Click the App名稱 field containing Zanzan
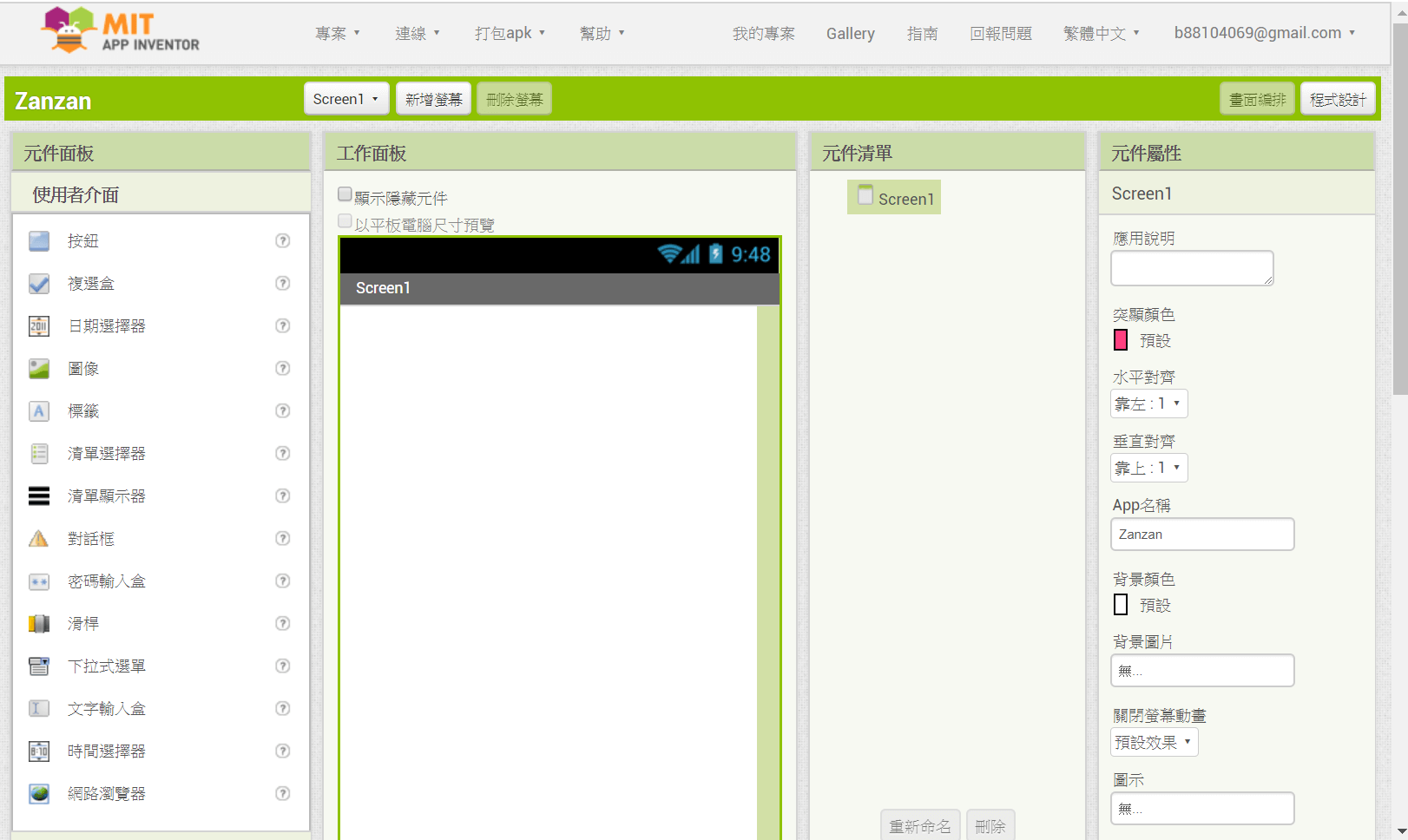This screenshot has width=1408, height=840. [1202, 535]
